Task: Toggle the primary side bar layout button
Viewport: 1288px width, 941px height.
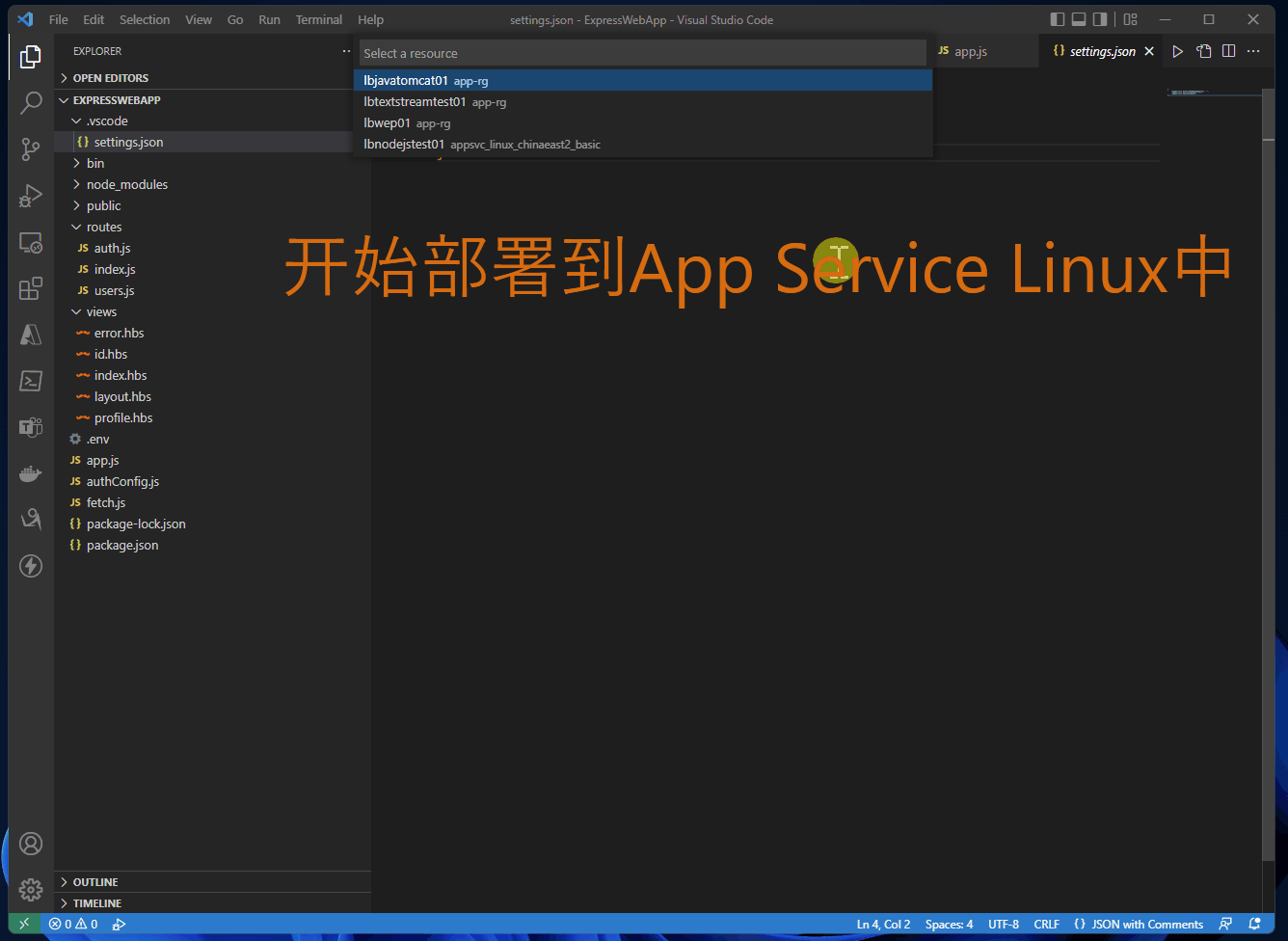Action: tap(1058, 19)
